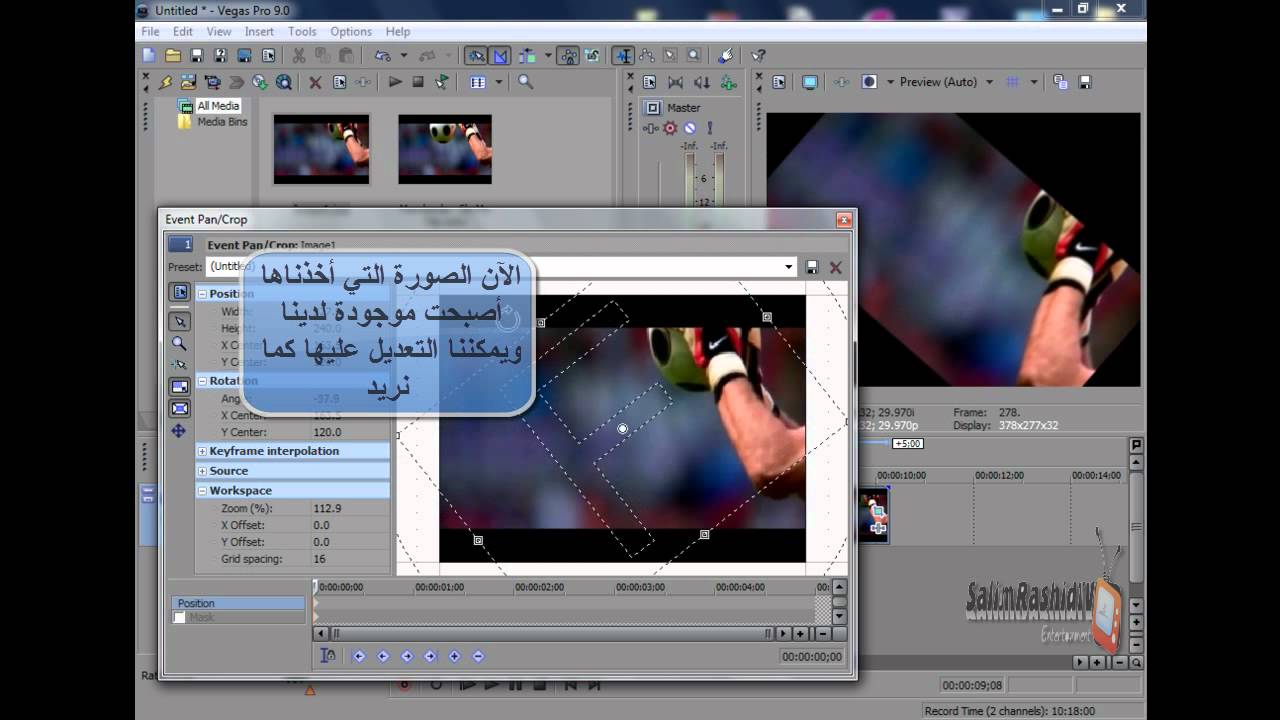Screen dimensions: 1280x720
Task: Select the second media thumbnail with soccer ball
Action: [445, 149]
